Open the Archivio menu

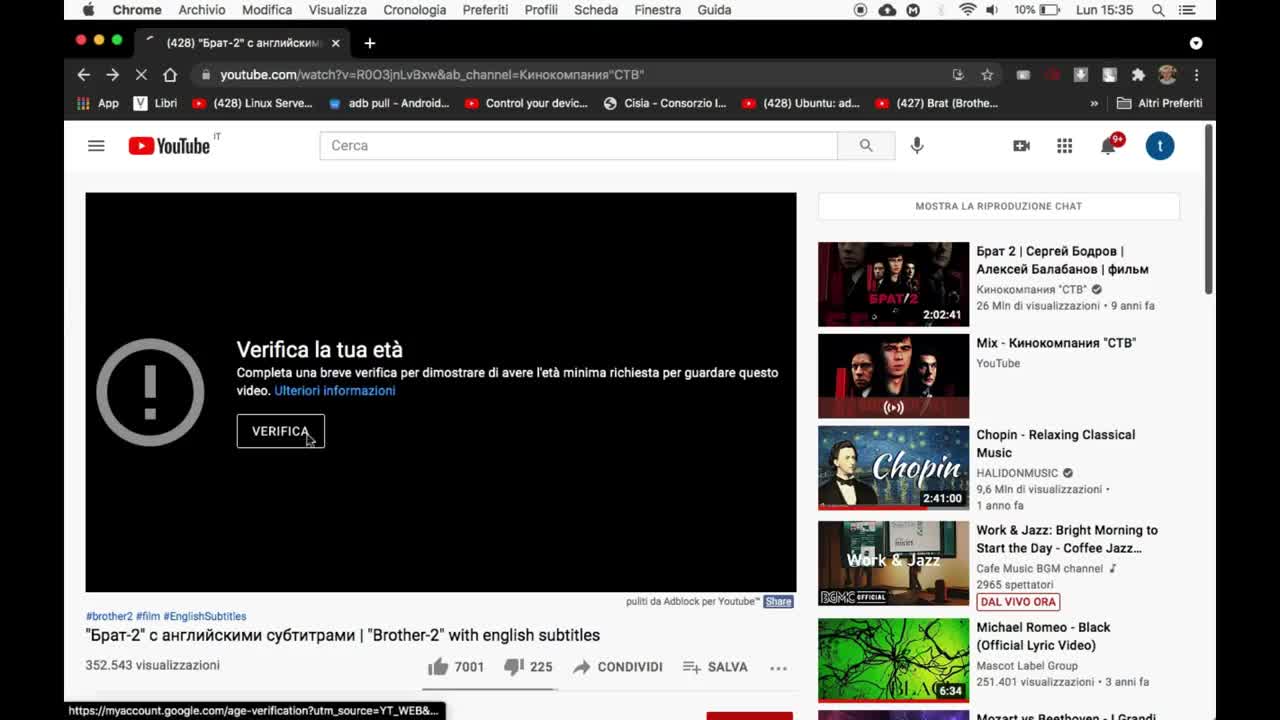(x=202, y=10)
